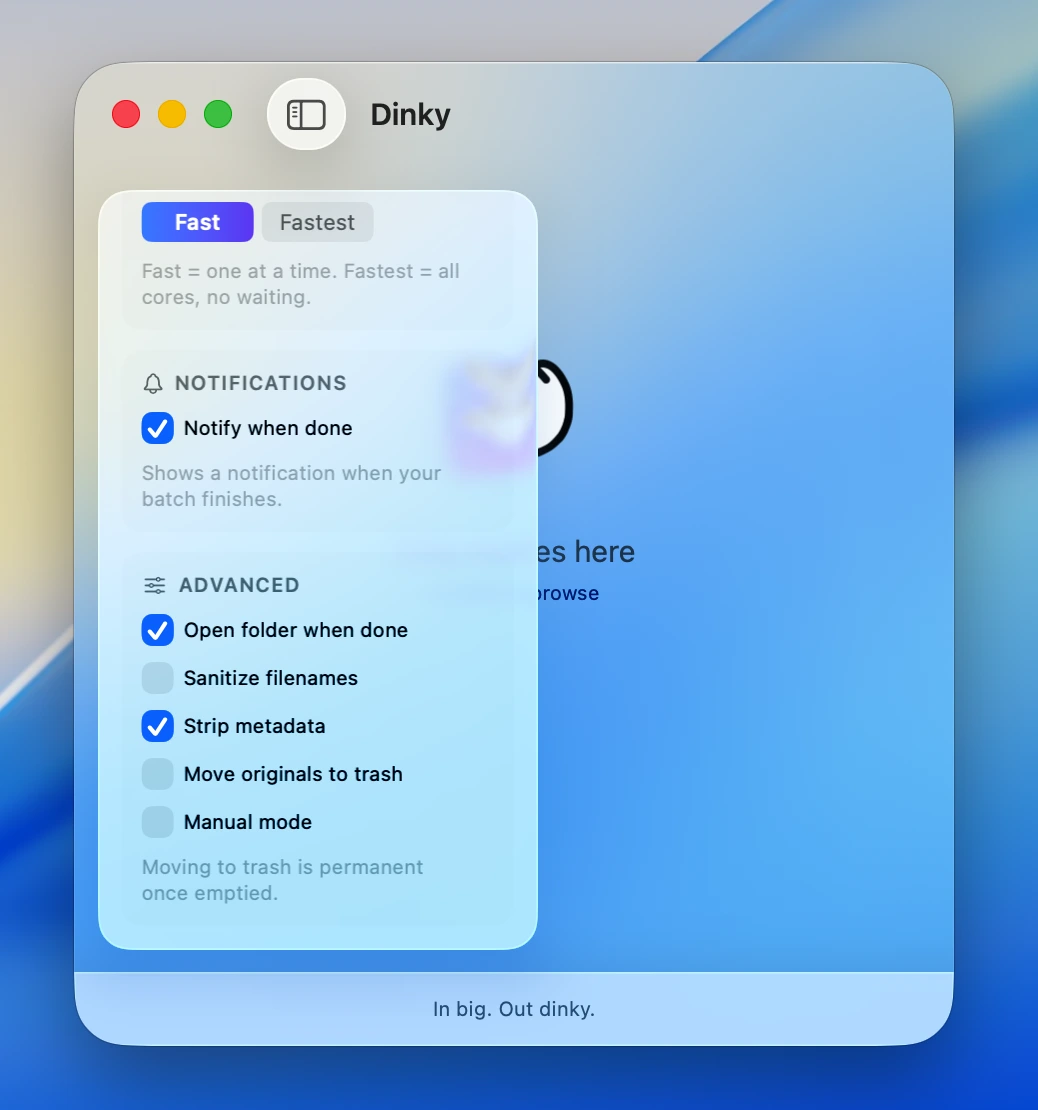Screen dimensions: 1038x1110
Task: Select the Fast processing mode
Action: [196, 222]
